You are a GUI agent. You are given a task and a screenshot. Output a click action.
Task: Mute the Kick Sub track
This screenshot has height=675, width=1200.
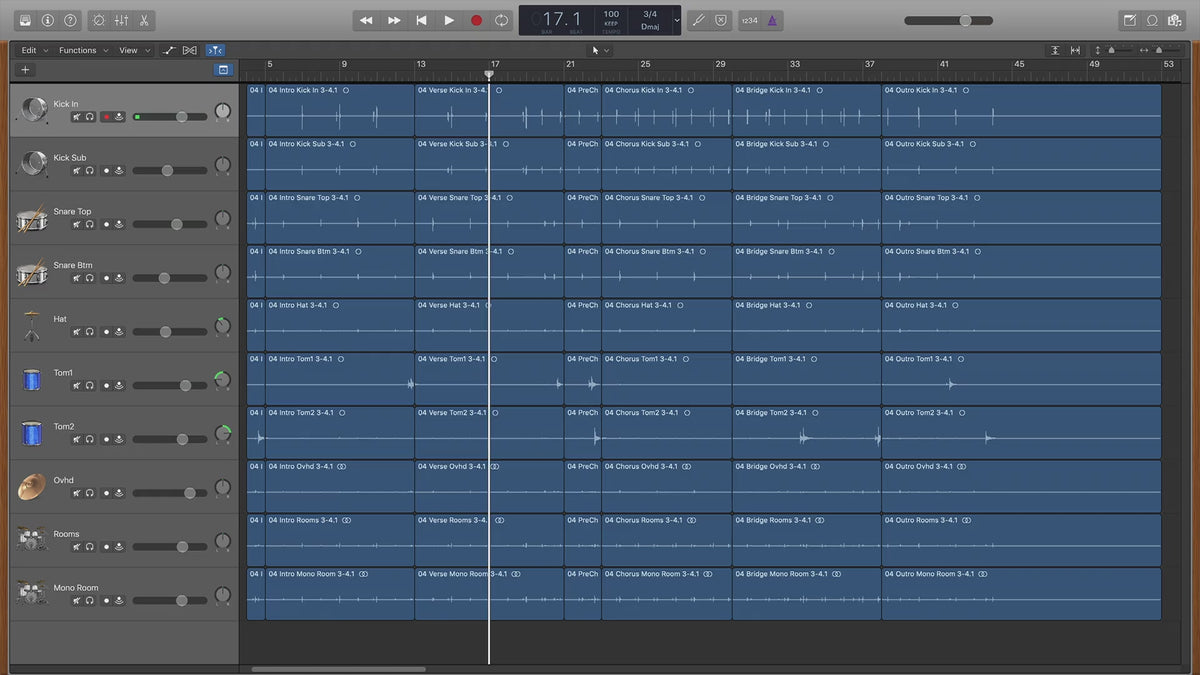pos(76,171)
